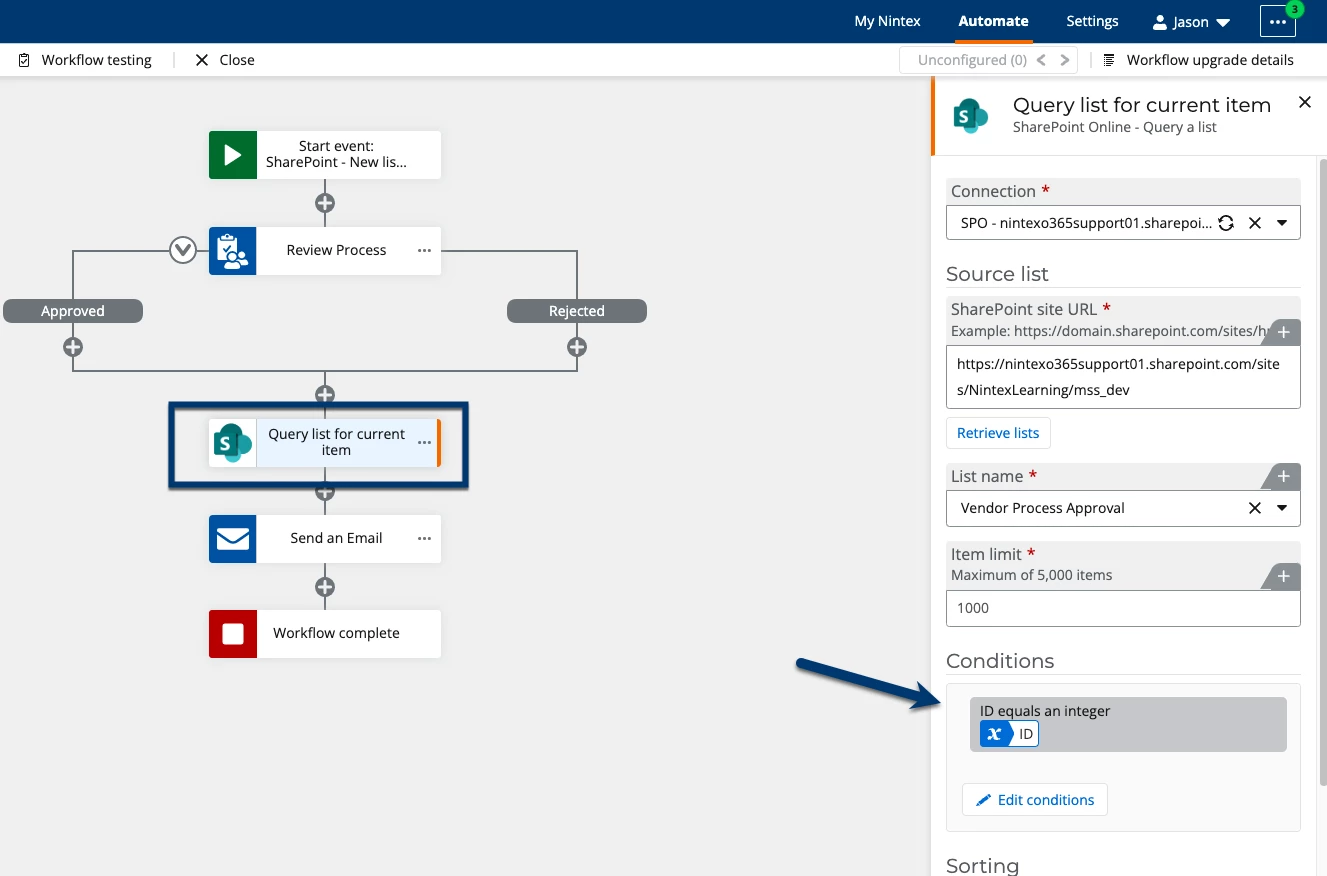The width and height of the screenshot is (1327, 876).
Task: Refresh the SPO connection
Action: pyautogui.click(x=1226, y=223)
